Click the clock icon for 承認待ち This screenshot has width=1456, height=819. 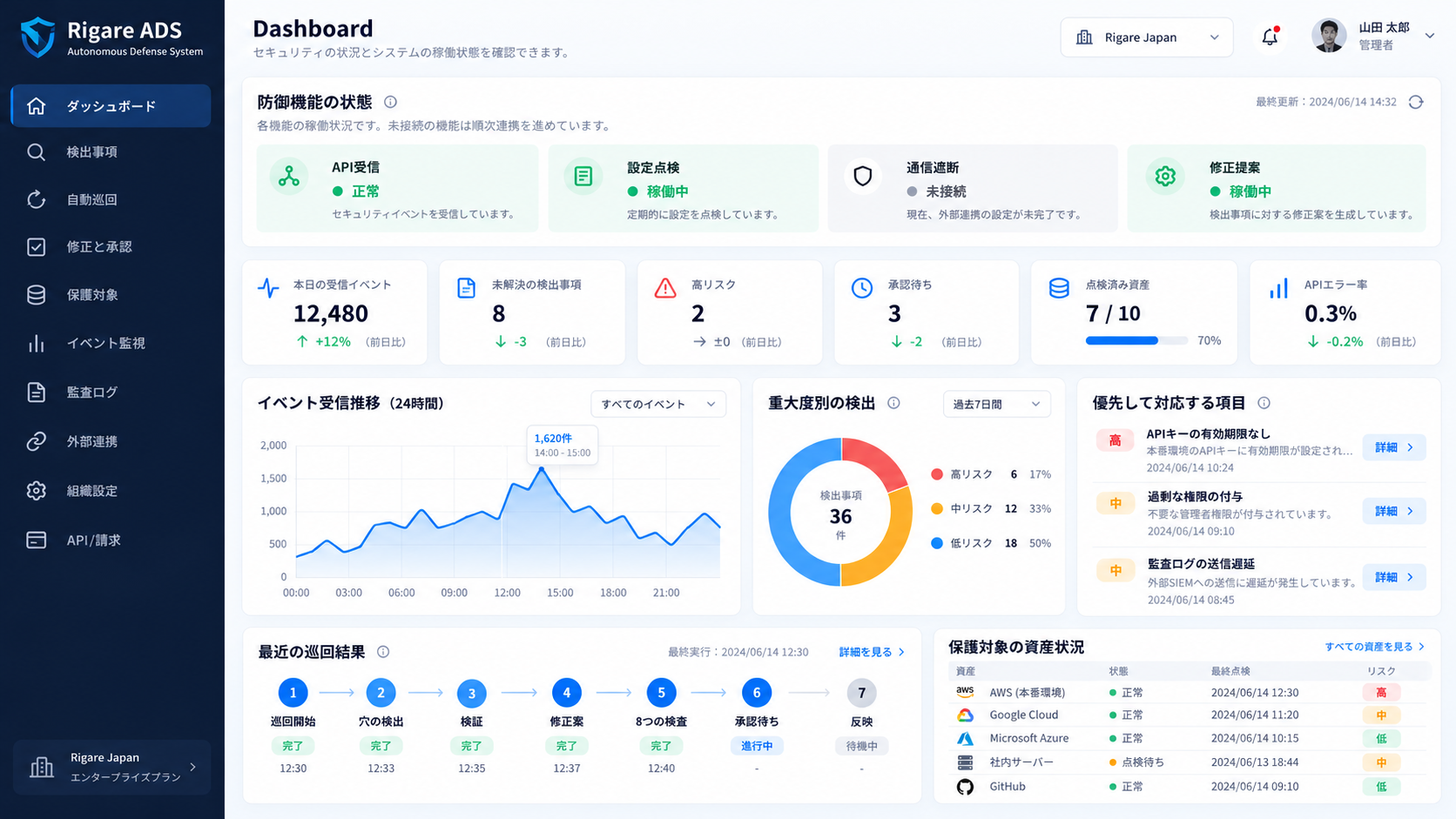pos(862,288)
